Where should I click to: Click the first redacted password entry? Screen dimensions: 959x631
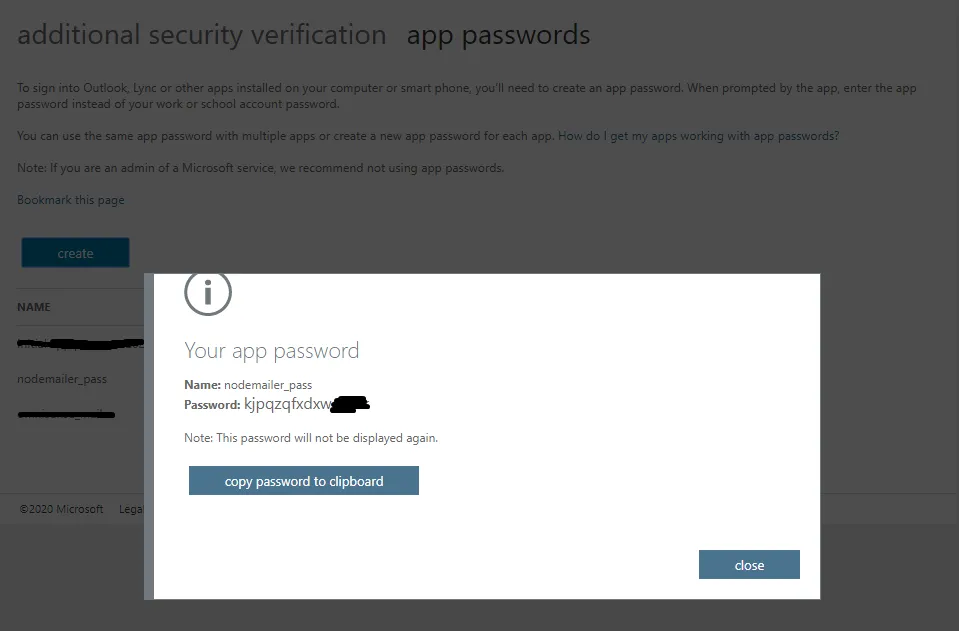click(x=80, y=344)
